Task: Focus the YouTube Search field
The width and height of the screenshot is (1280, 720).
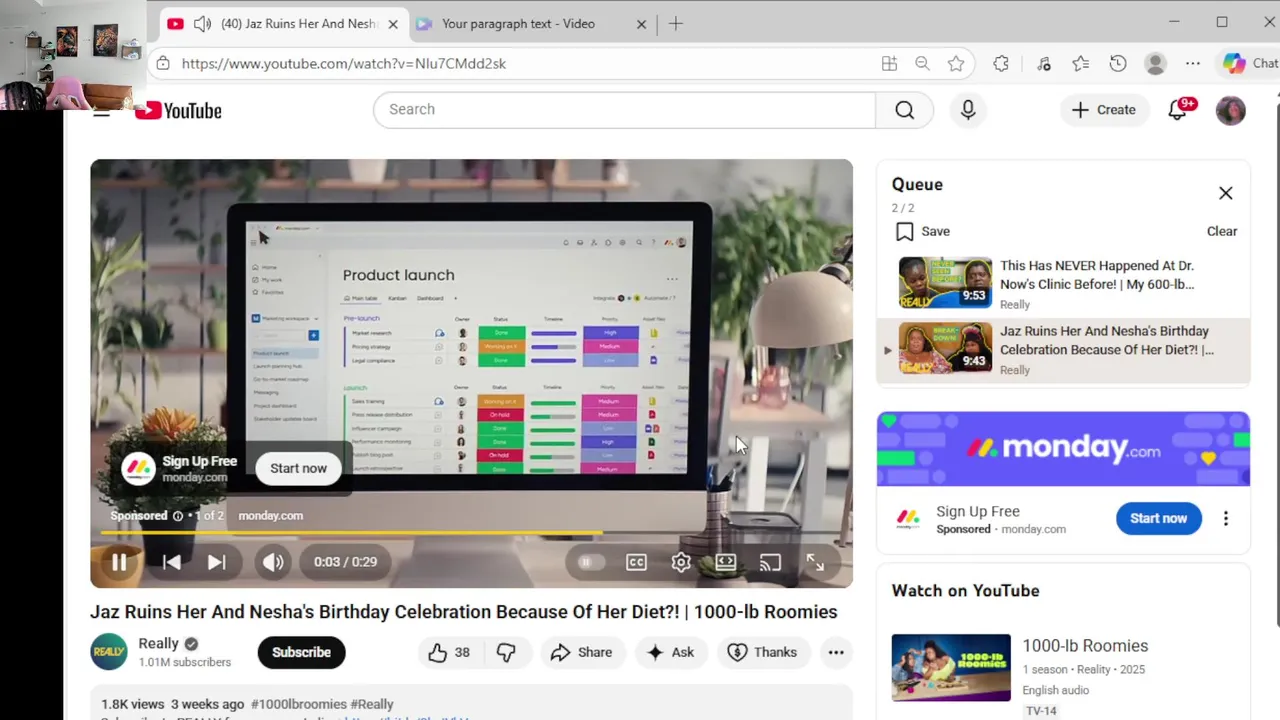Action: pos(624,110)
